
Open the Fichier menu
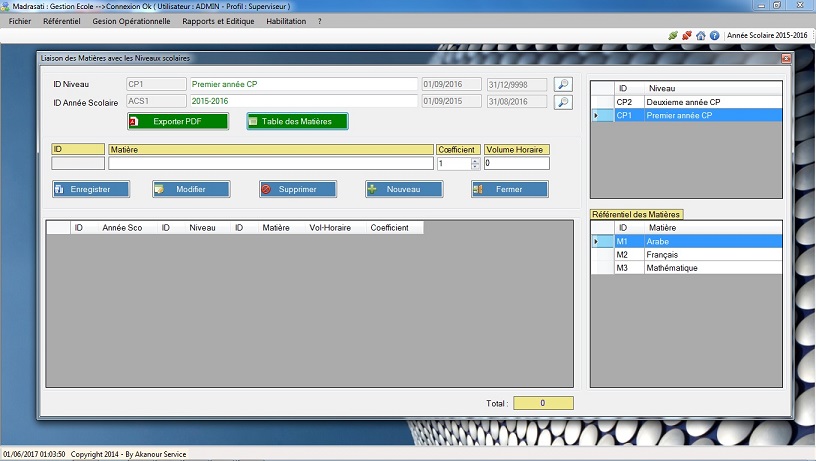[x=20, y=21]
